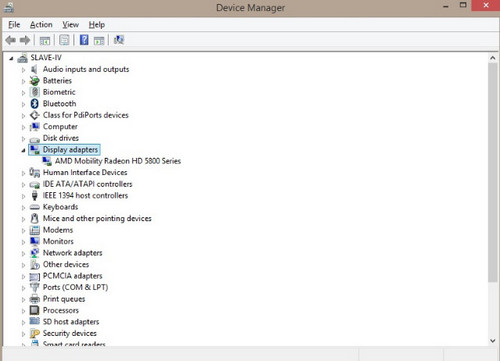500x361 pixels.
Task: Select the Print queues label
Action: coord(64,299)
